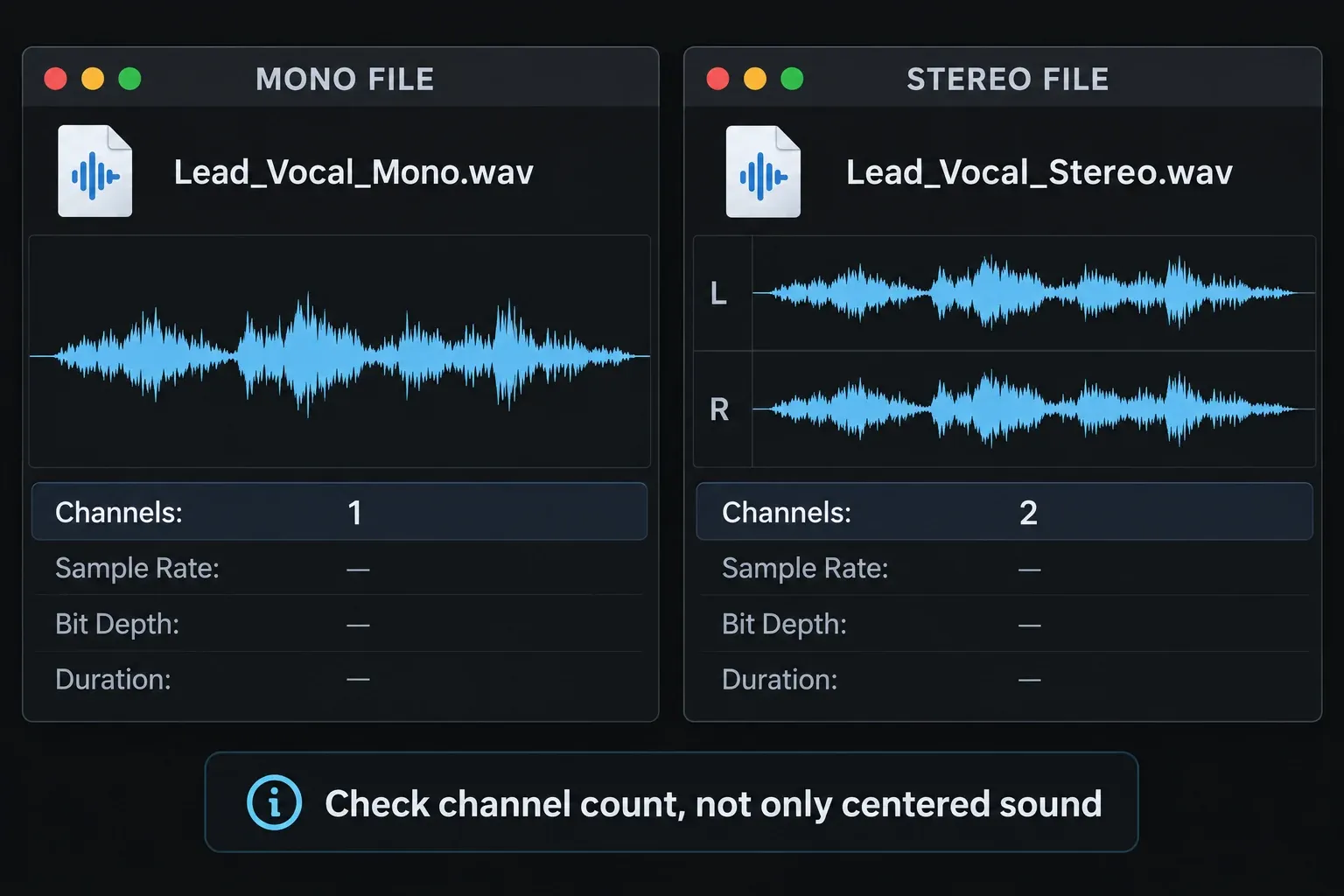
Task: Click the STEREO FILE window title
Action: click(x=1008, y=80)
